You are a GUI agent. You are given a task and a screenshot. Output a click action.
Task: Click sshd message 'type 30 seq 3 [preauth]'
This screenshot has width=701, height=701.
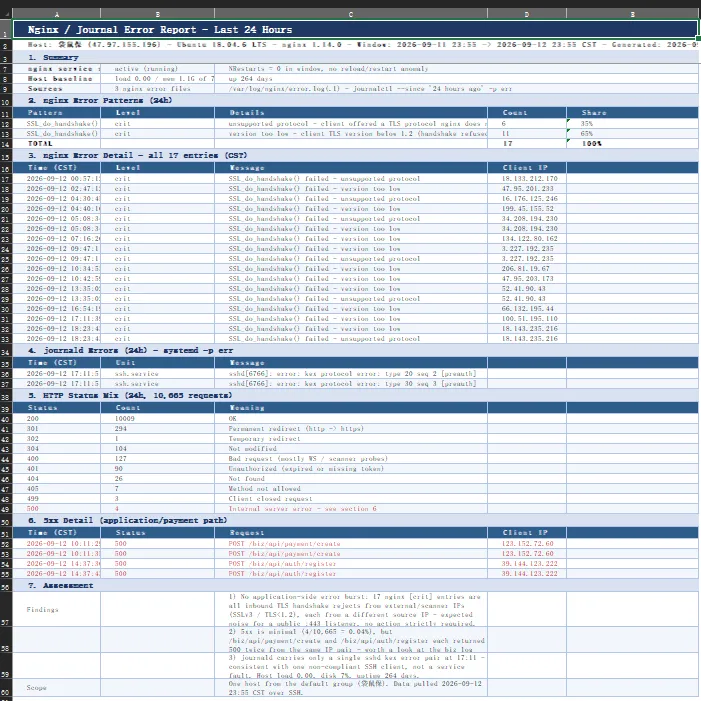click(351, 384)
